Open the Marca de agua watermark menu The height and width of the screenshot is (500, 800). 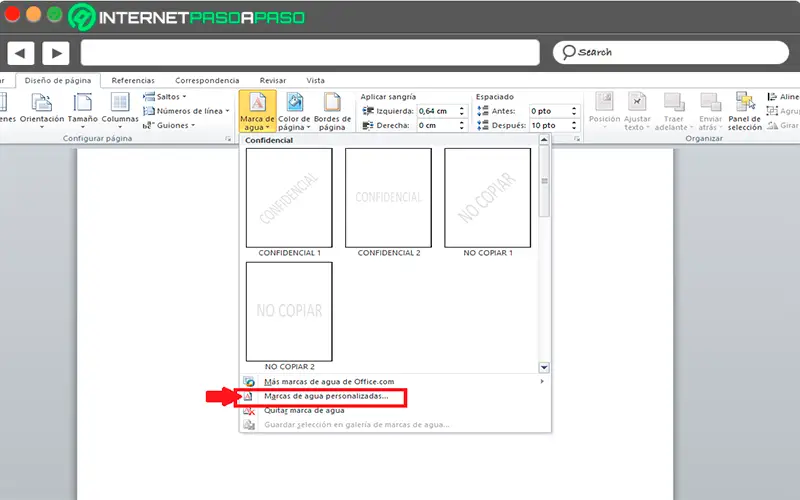point(258,112)
